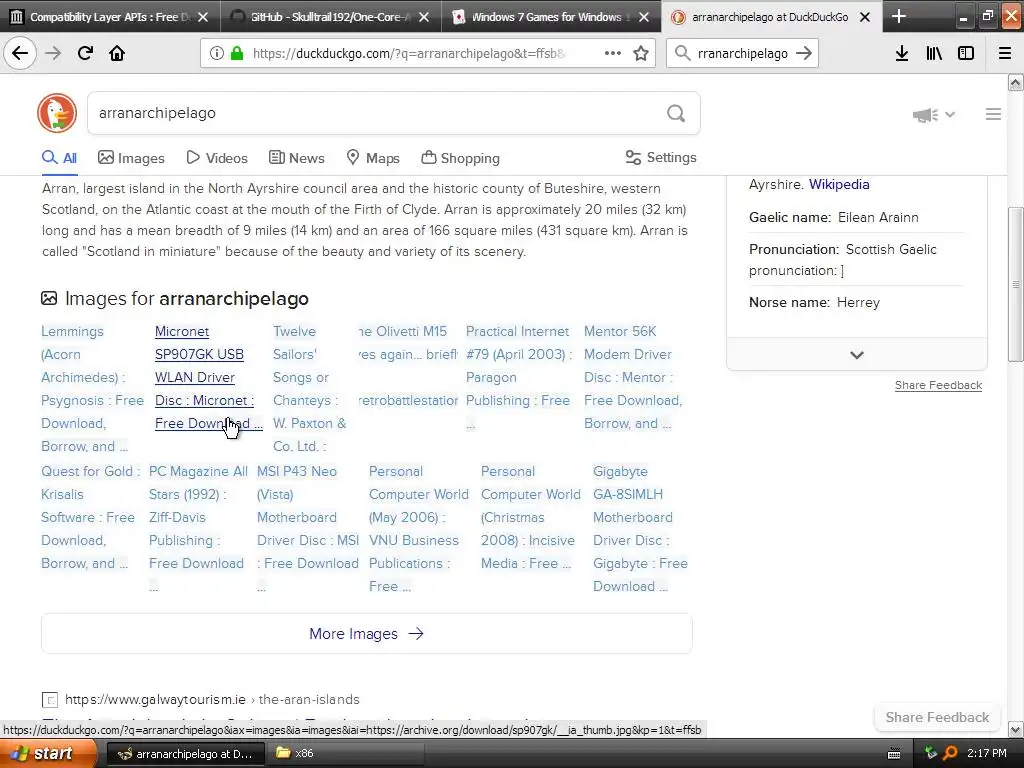1024x768 pixels.
Task: Open the Firefox hamburger menu
Action: tap(1005, 54)
